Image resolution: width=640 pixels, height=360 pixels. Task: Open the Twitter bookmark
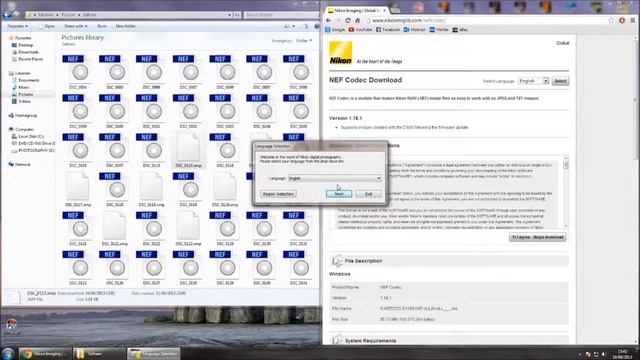[x=439, y=30]
